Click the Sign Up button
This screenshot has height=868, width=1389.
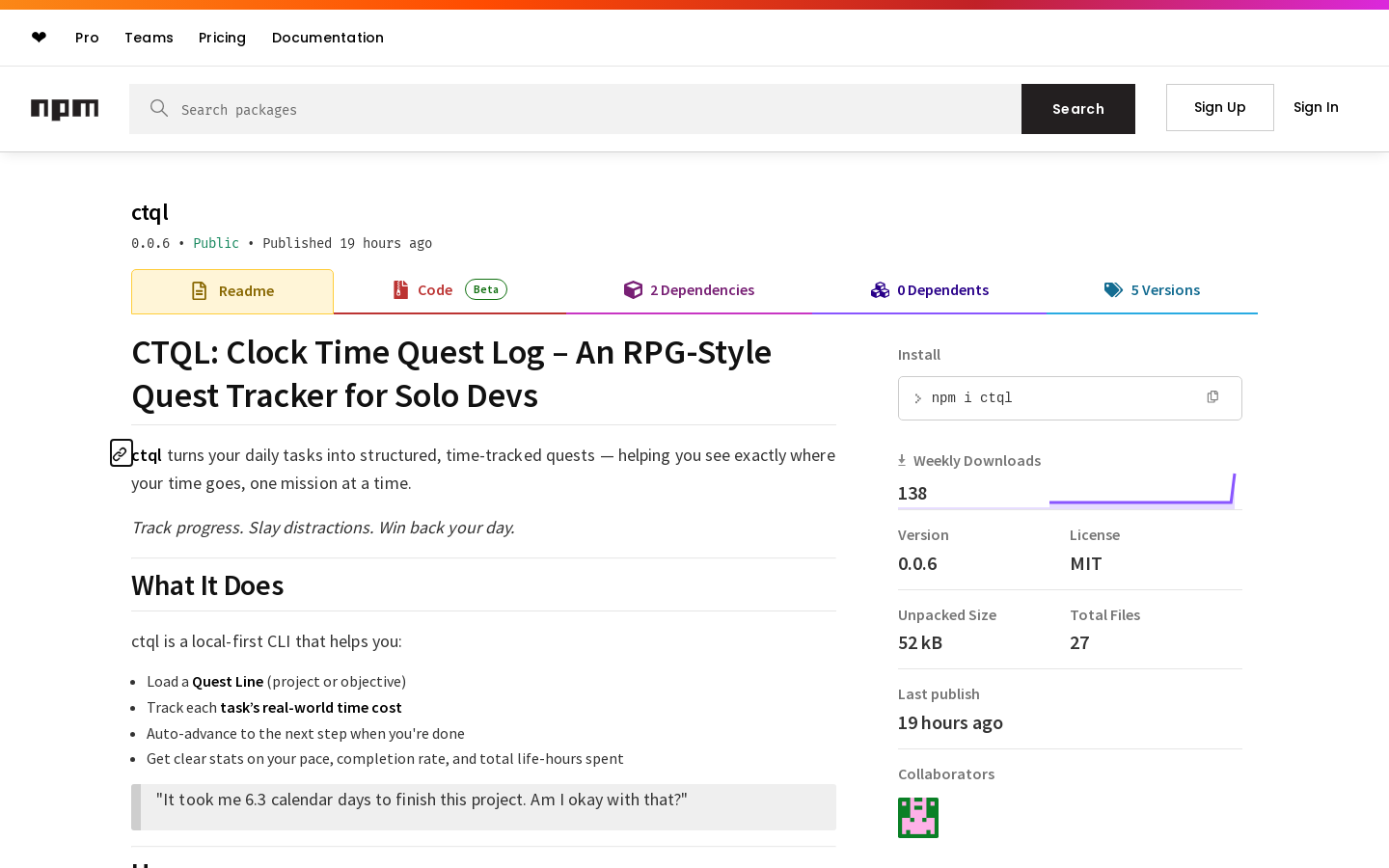(x=1220, y=107)
